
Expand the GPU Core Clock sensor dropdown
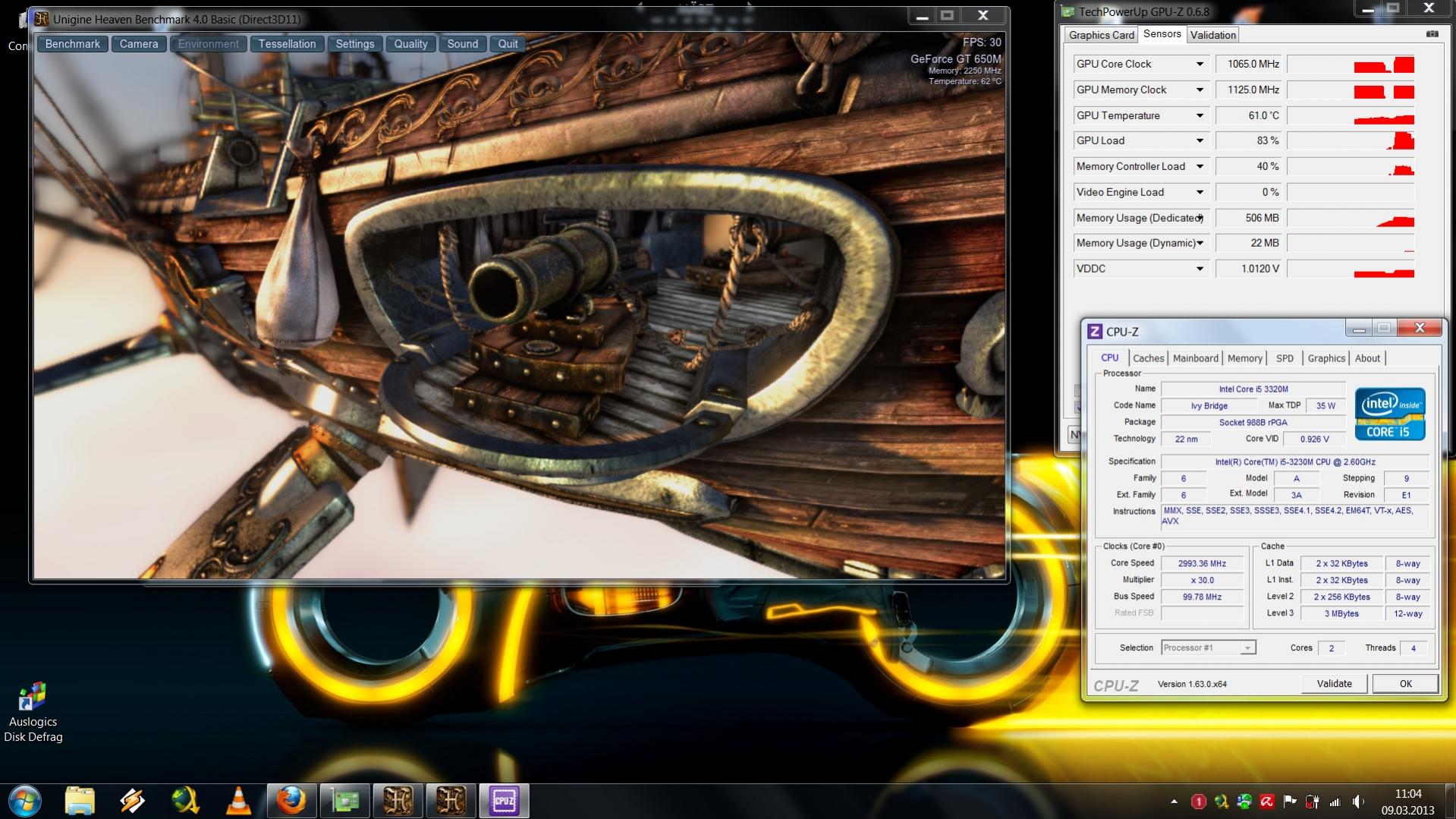(1200, 65)
